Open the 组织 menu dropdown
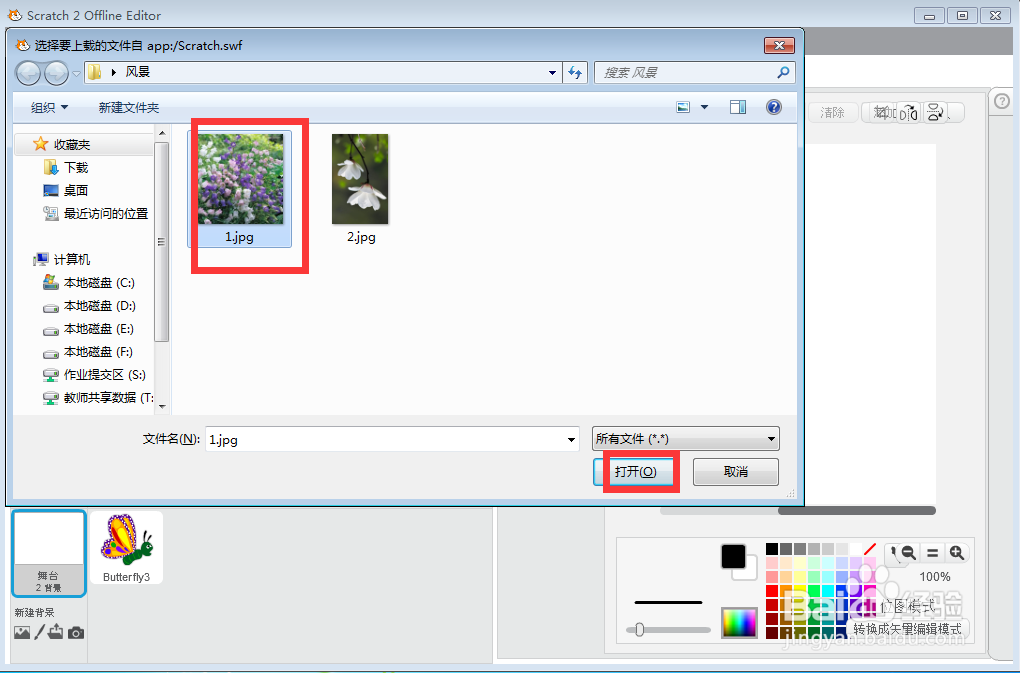The image size is (1020, 673). point(49,107)
